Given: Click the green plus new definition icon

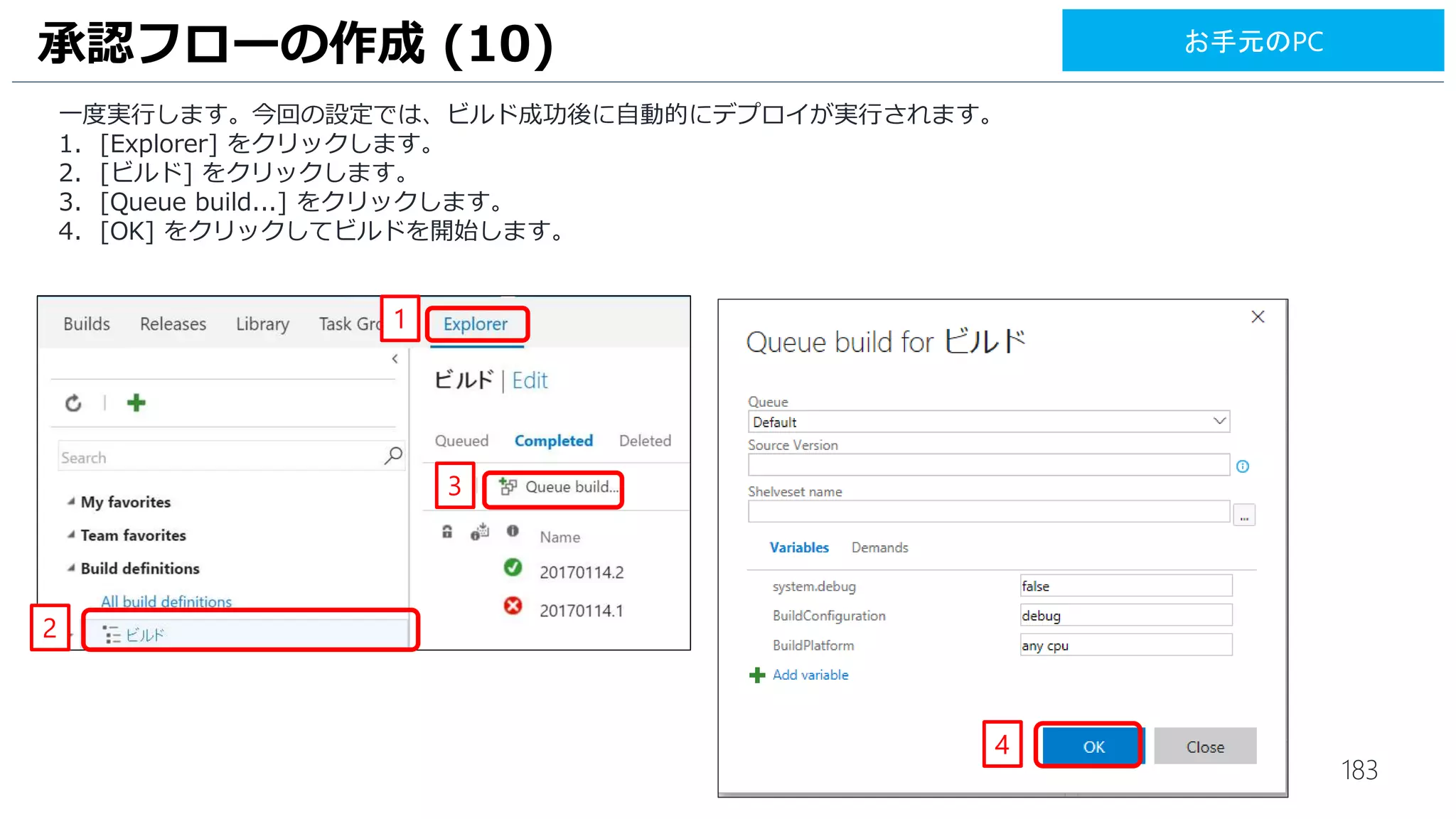Looking at the screenshot, I should (136, 403).
